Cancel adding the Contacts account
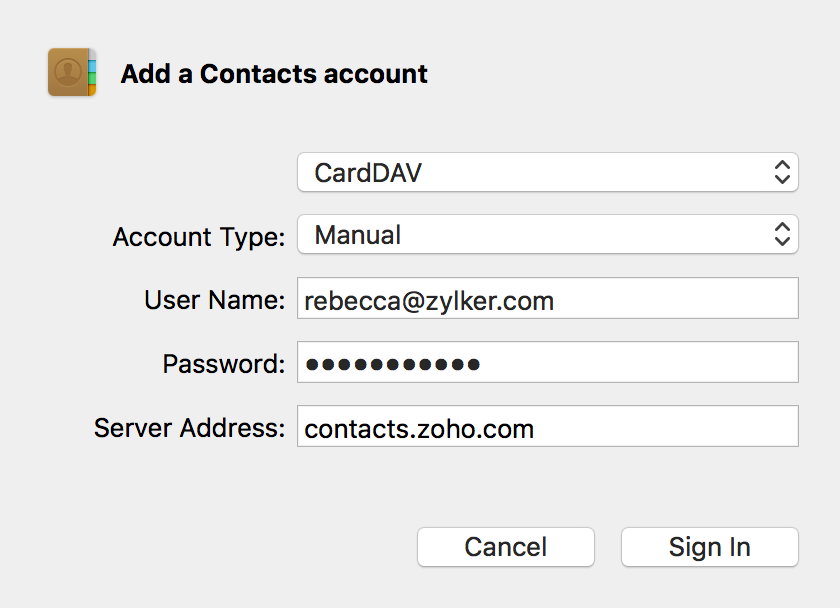 tap(506, 547)
